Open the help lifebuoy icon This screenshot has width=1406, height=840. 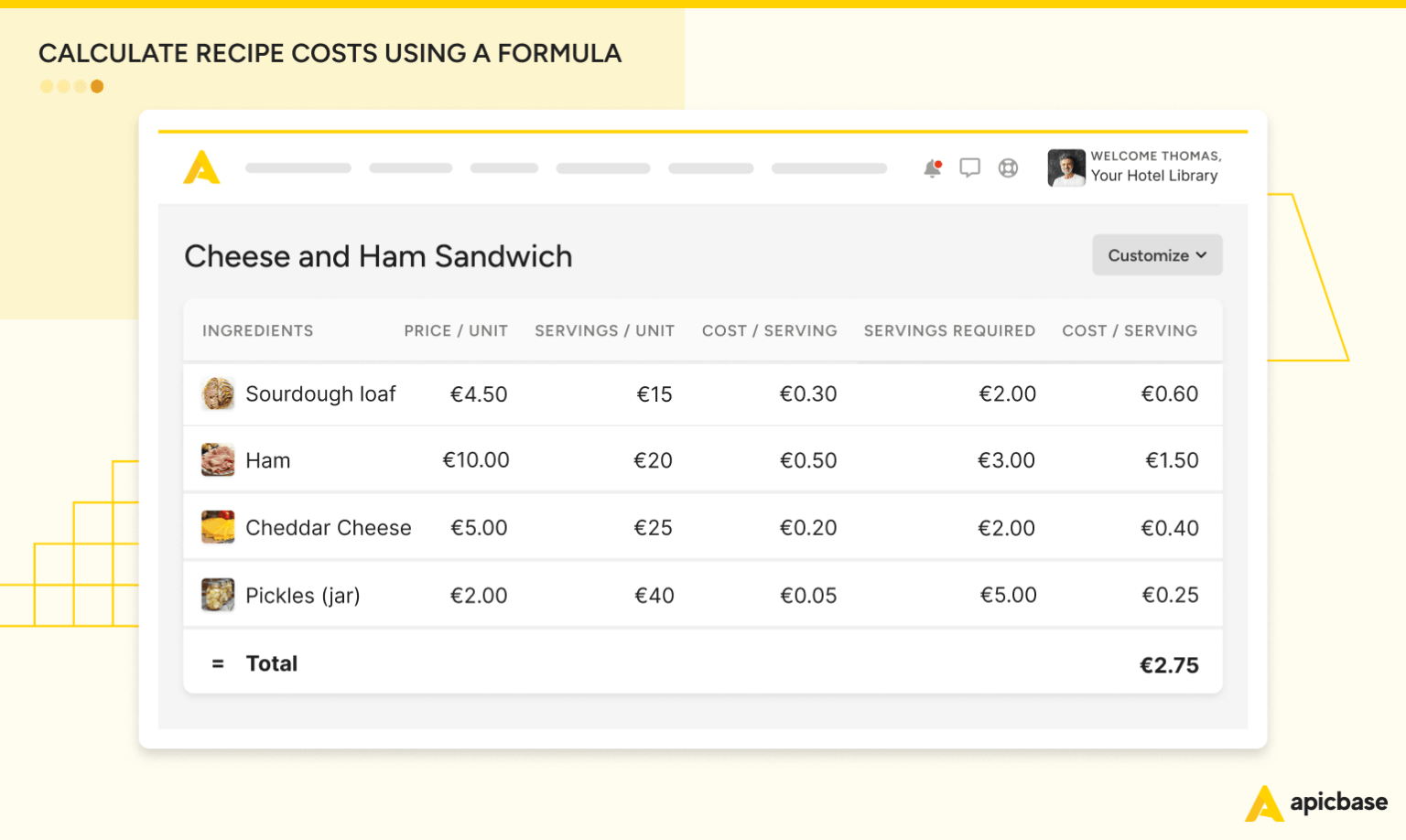click(x=1007, y=168)
